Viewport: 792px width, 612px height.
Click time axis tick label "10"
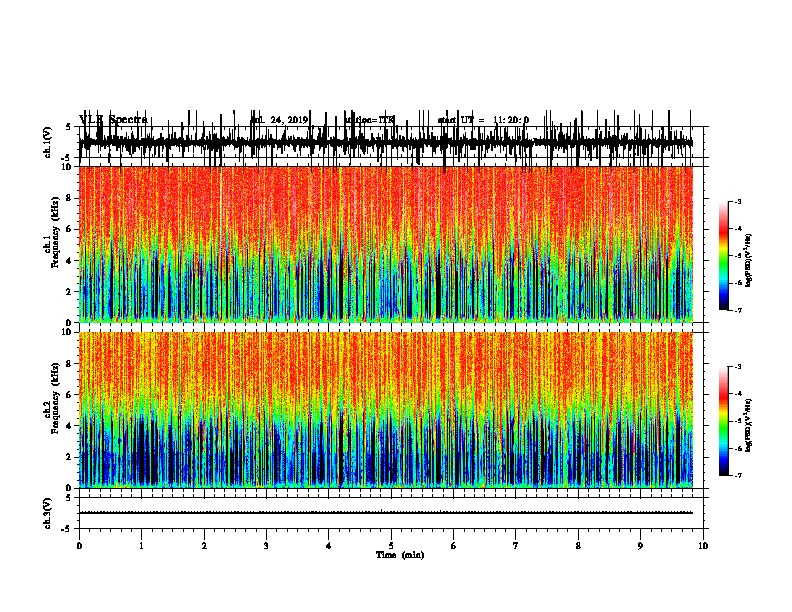[x=703, y=546]
